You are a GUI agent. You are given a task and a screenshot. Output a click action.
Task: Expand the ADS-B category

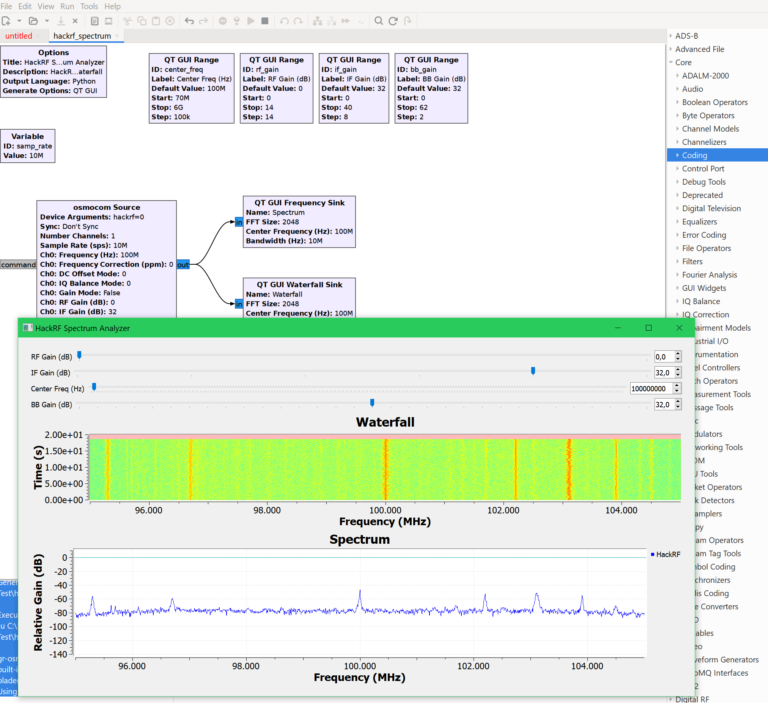pos(671,36)
